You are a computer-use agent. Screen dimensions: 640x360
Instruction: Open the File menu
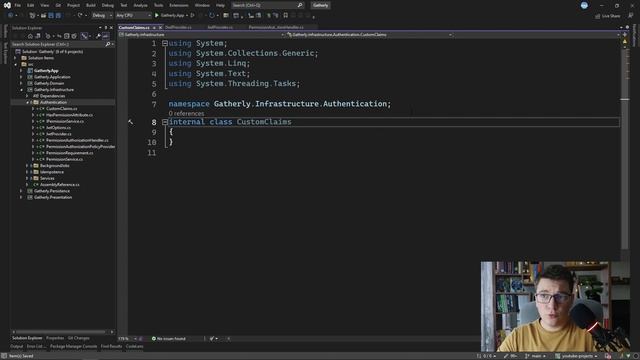[x=18, y=5]
